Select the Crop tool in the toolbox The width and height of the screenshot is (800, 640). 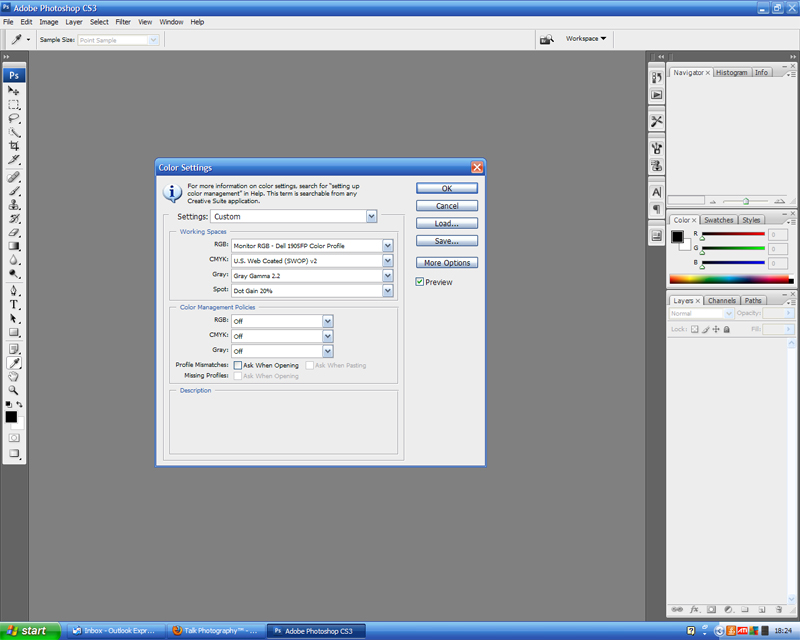14,146
